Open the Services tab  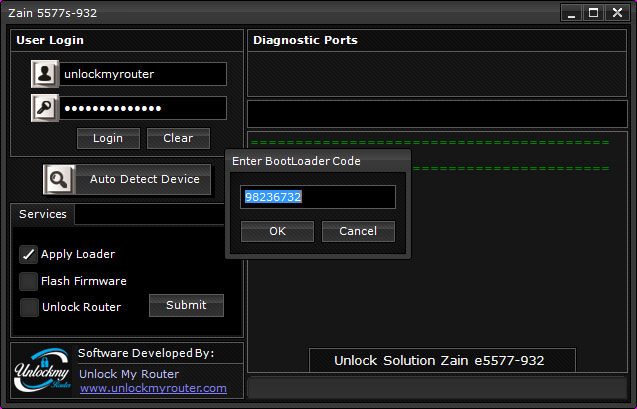pos(43,214)
